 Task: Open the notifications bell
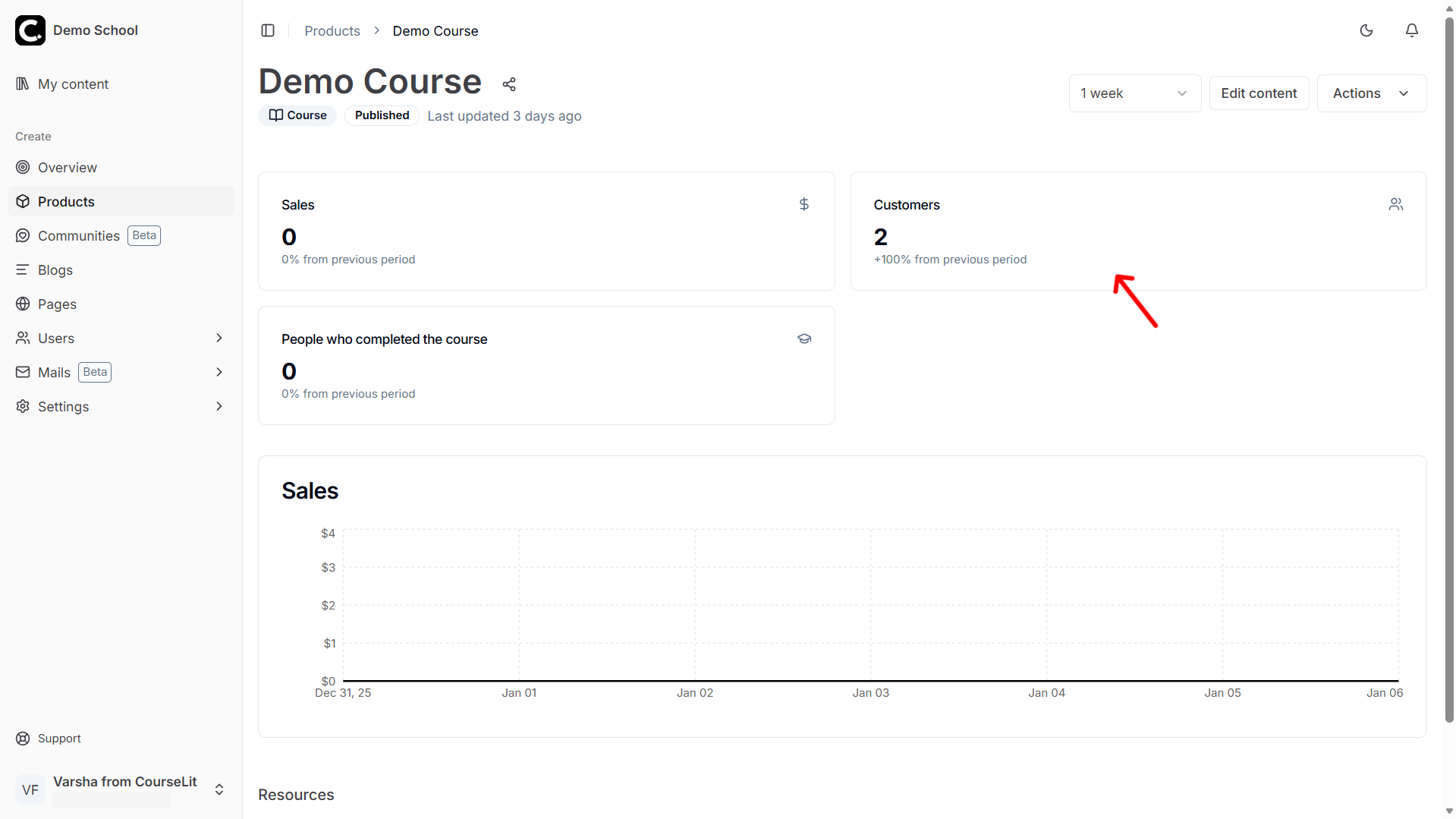pos(1411,30)
